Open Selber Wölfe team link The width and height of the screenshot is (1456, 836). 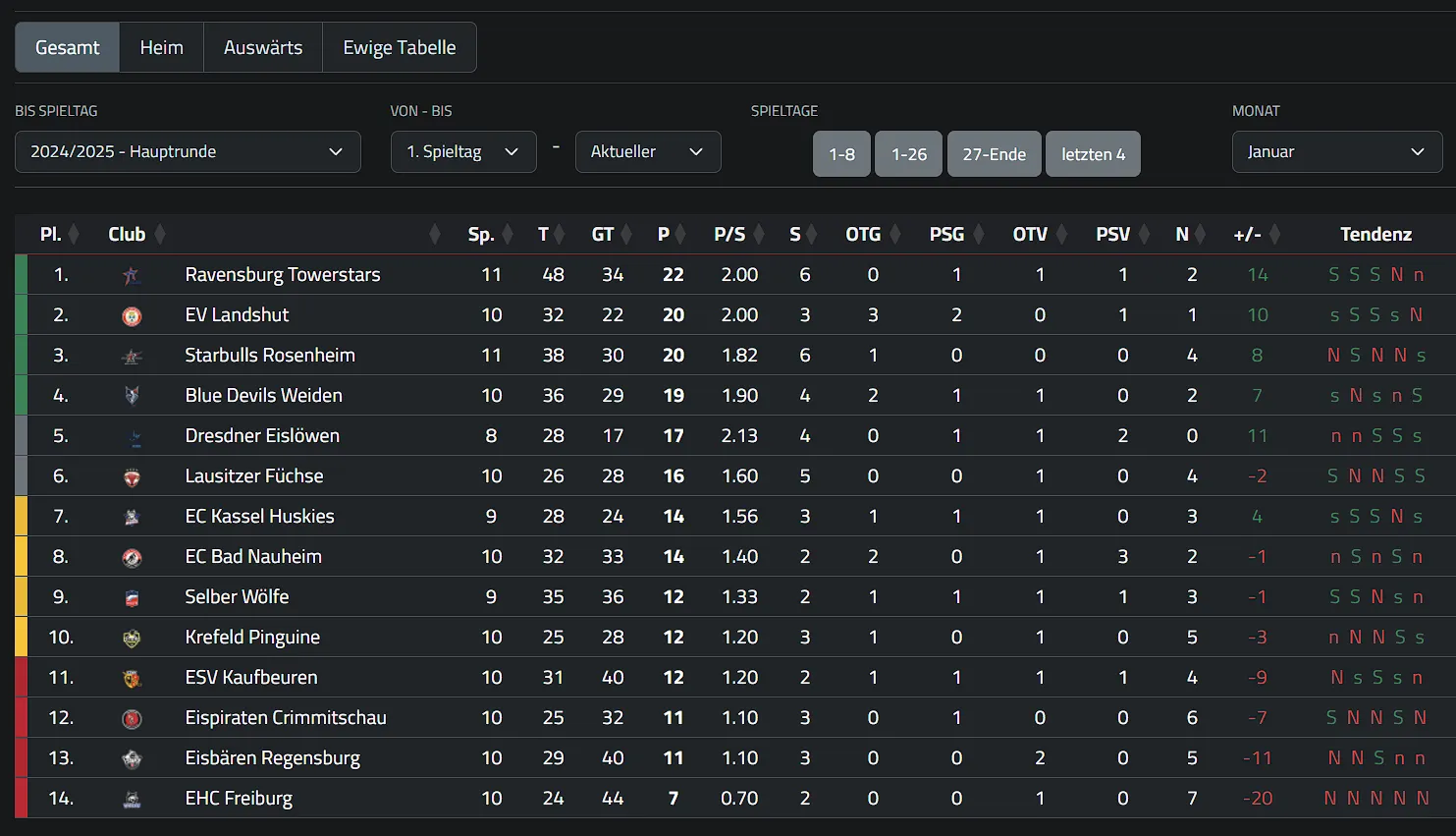pyautogui.click(x=237, y=597)
